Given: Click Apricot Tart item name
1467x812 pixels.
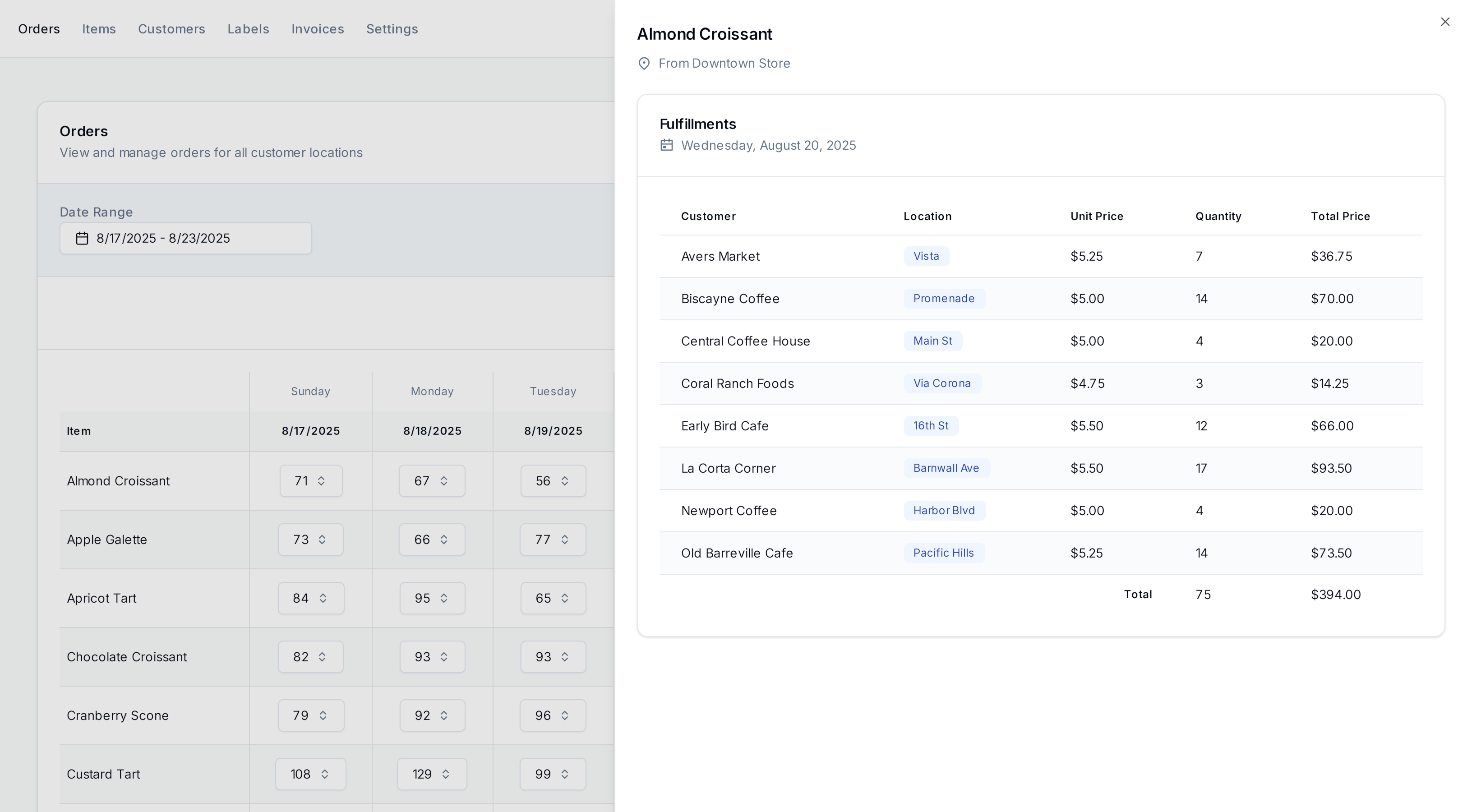Looking at the screenshot, I should point(101,598).
